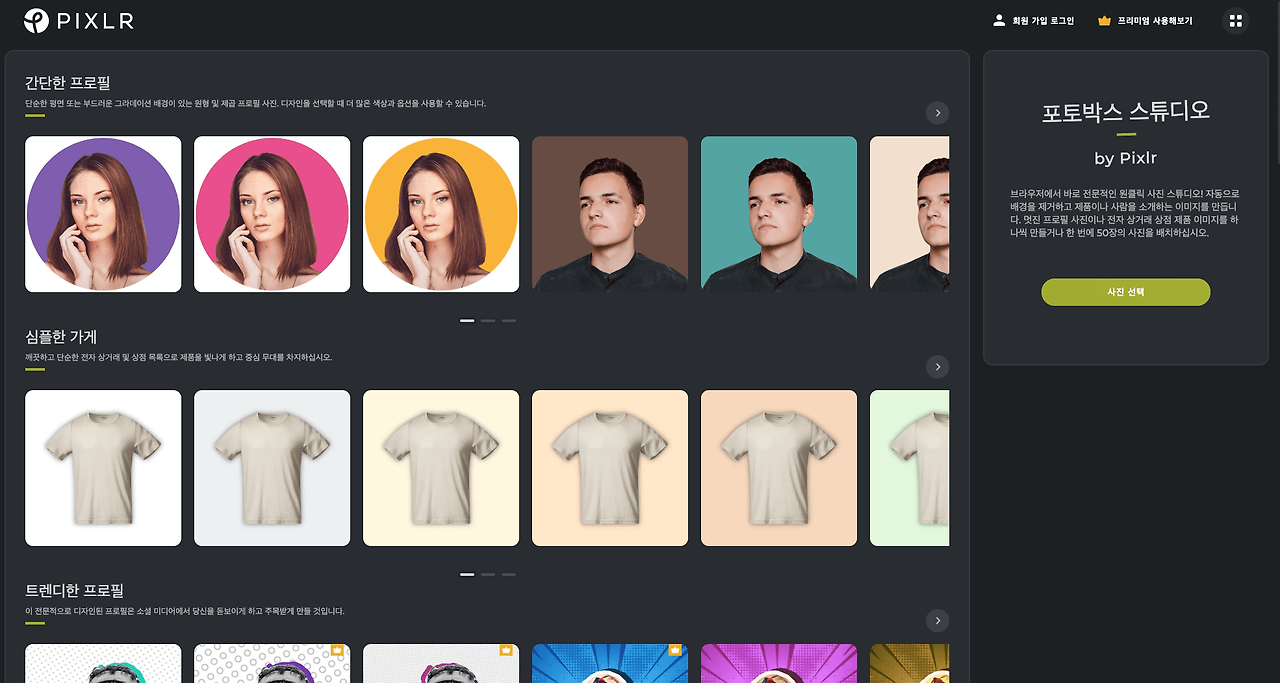Screen dimensions: 1280x683
Task: Open 프리미엄 사용해보기 link
Action: click(x=1155, y=20)
